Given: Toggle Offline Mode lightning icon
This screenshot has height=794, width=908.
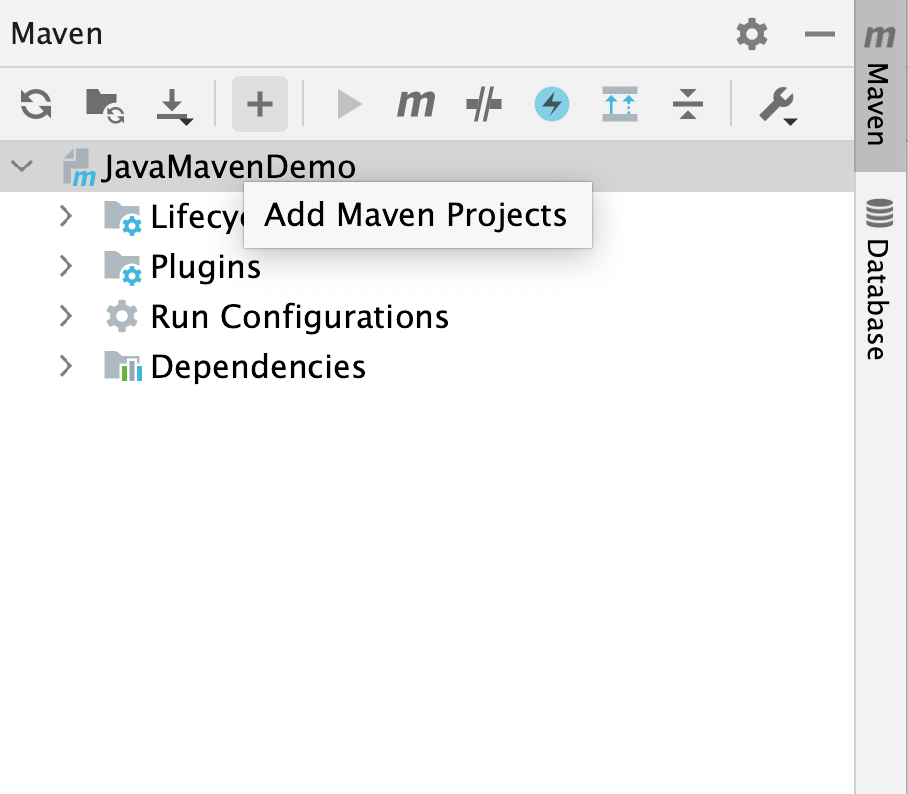Looking at the screenshot, I should [550, 103].
